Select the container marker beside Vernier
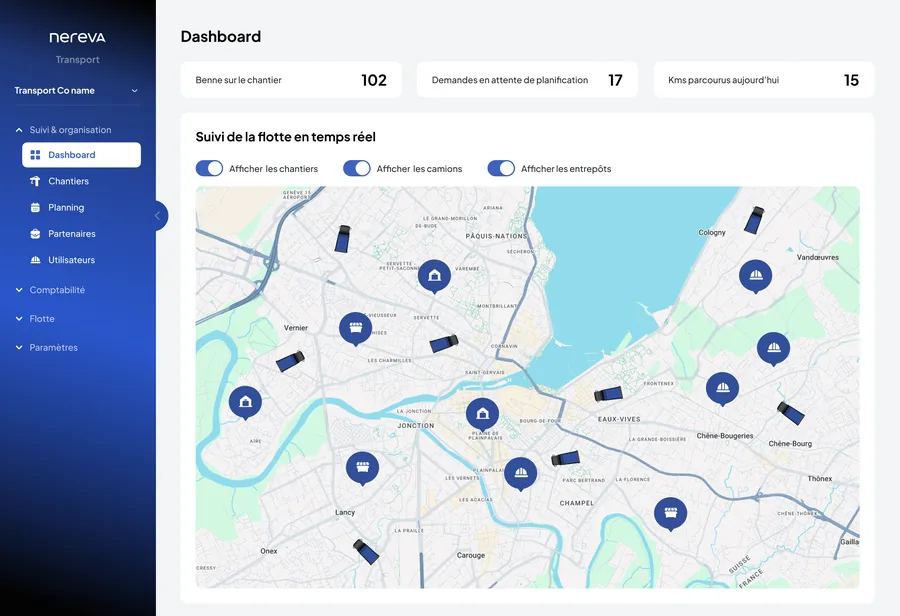The height and width of the screenshot is (616, 900). [x=356, y=329]
